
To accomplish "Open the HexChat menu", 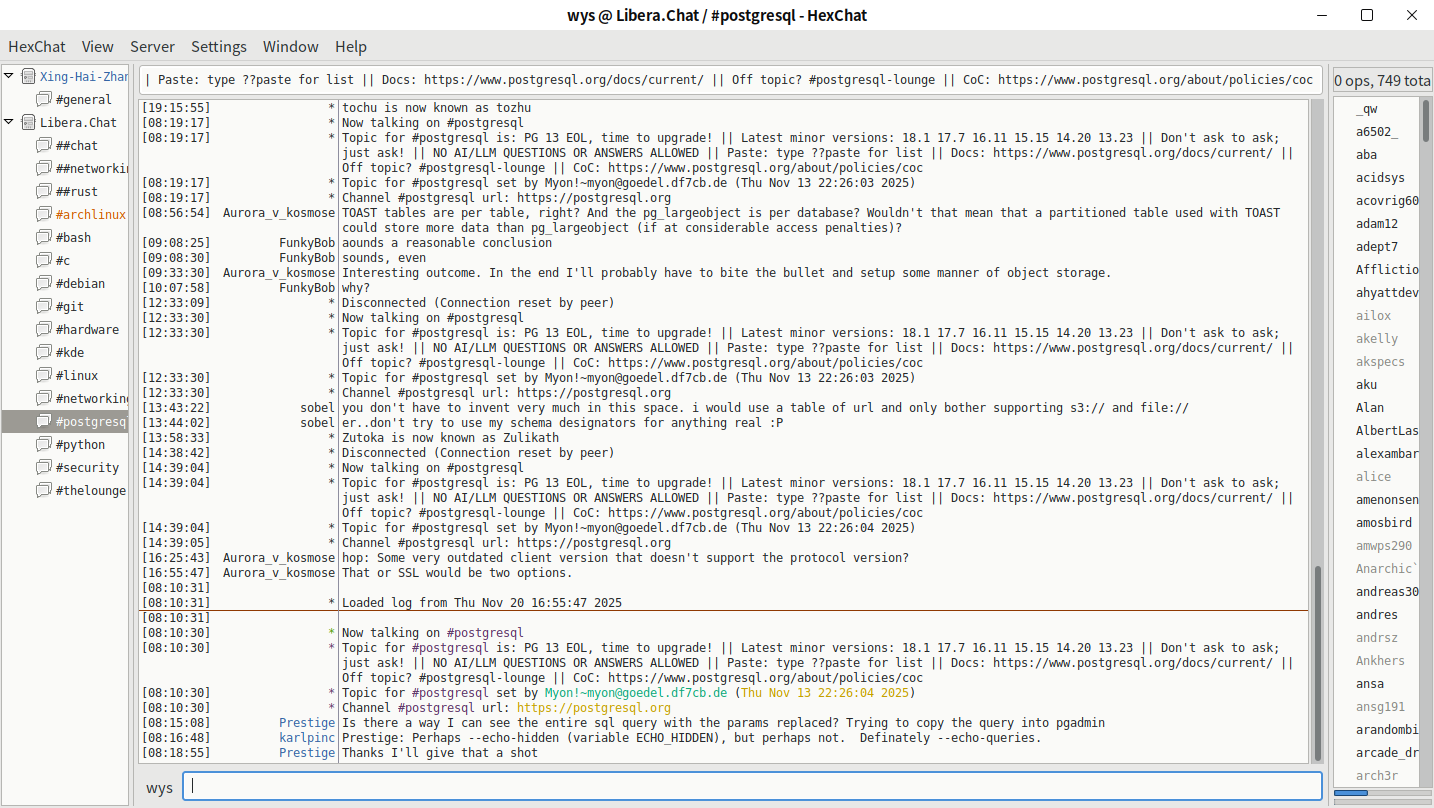I will pos(37,47).
